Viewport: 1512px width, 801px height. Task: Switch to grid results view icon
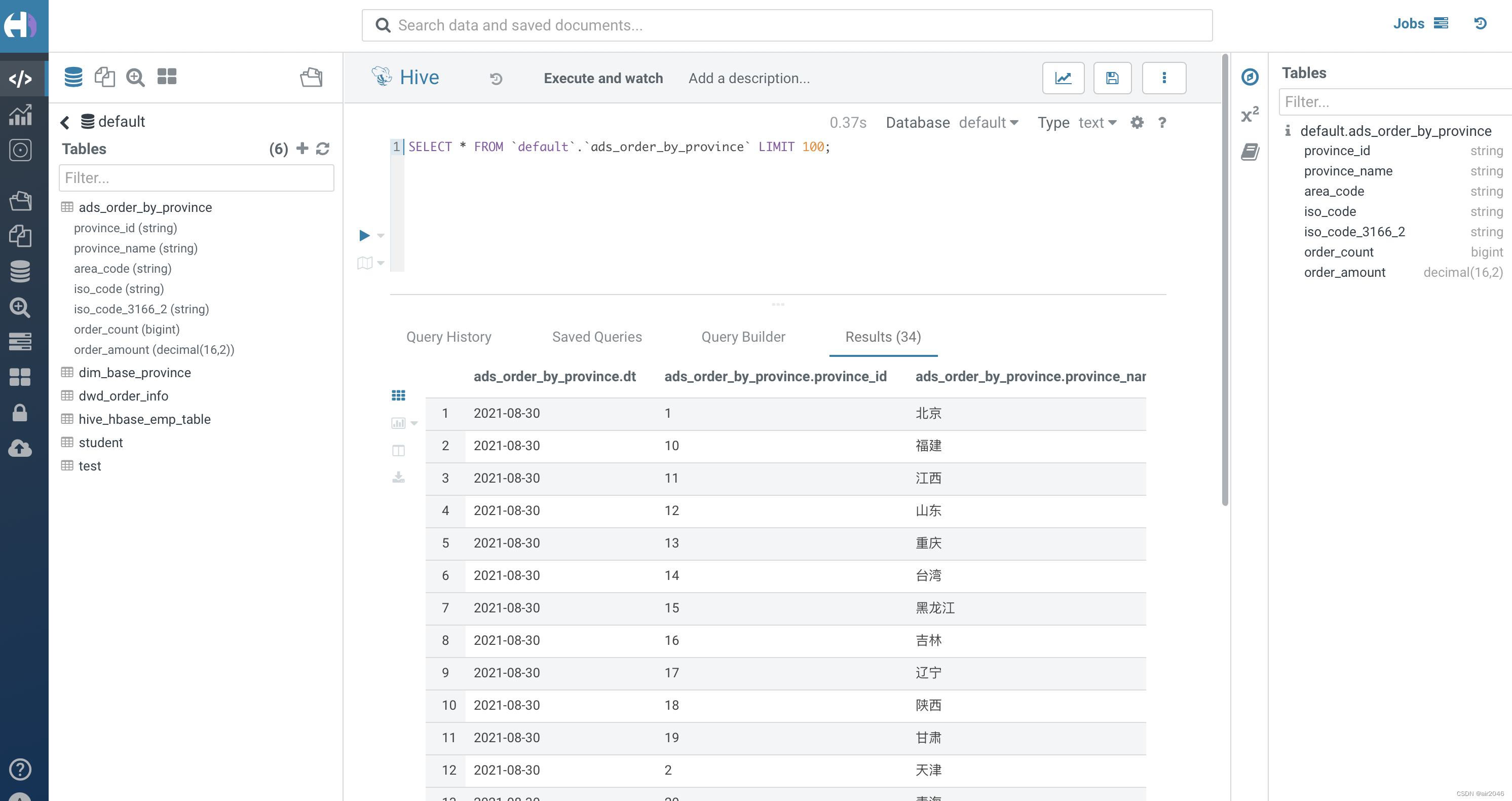point(399,395)
